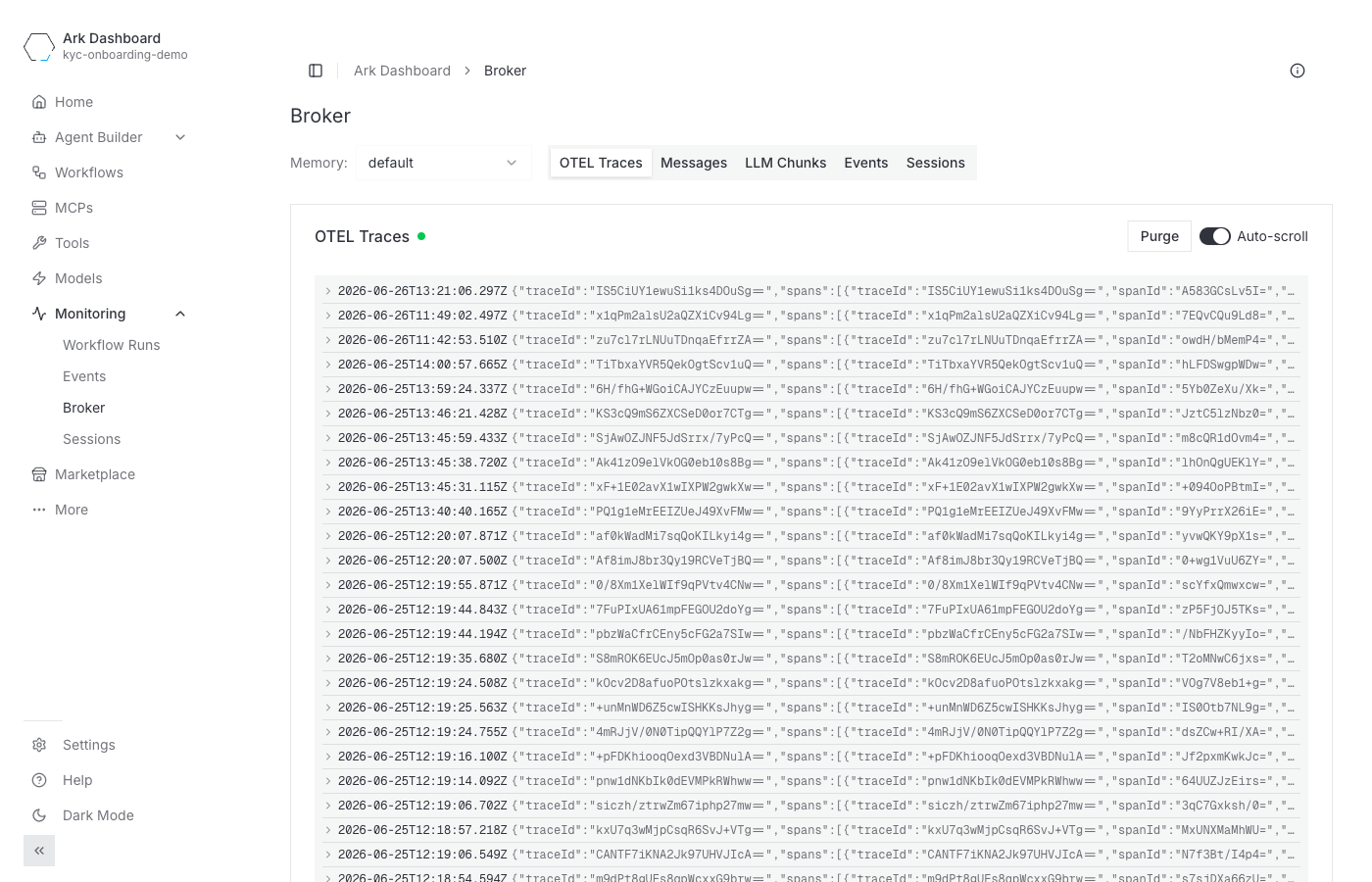
Task: Switch to the Messages tab
Action: (x=694, y=163)
